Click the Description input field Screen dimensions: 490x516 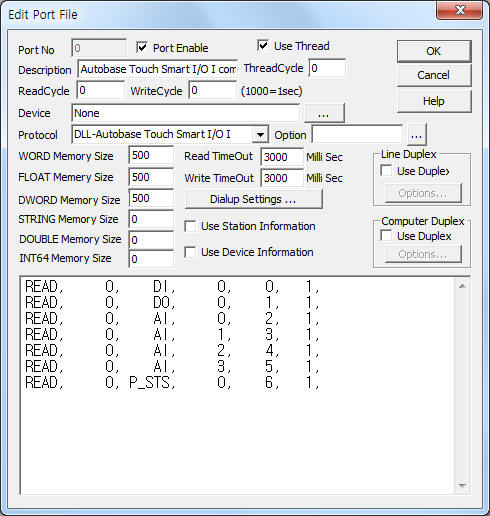click(x=157, y=69)
